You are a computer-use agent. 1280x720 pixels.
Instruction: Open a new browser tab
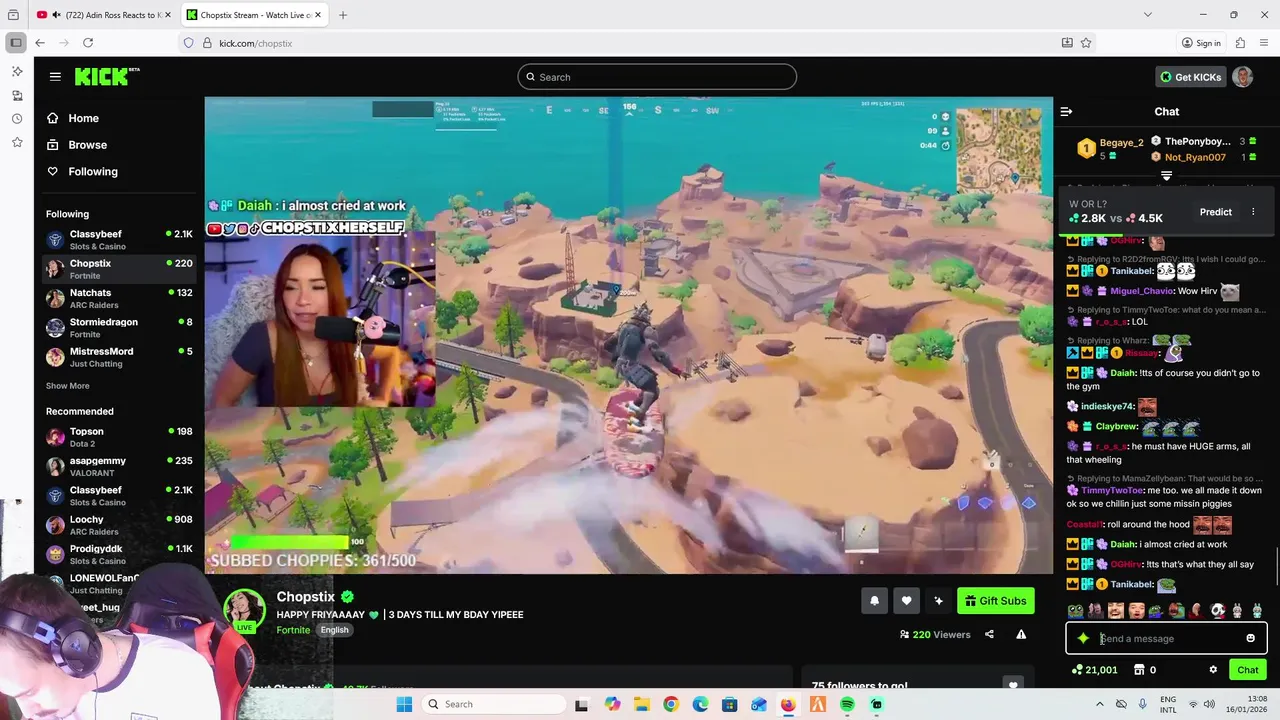click(343, 15)
